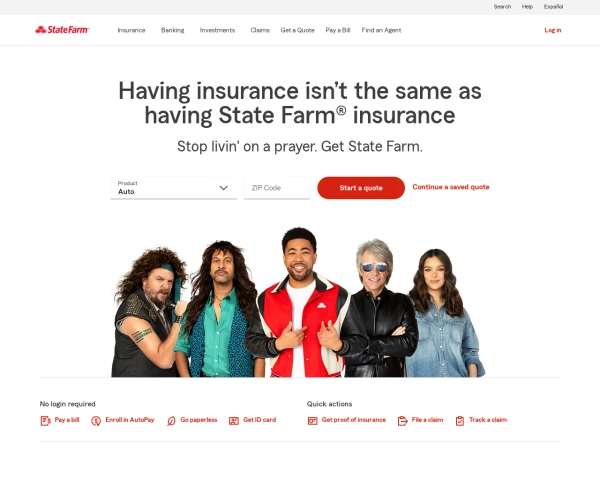The width and height of the screenshot is (600, 480).
Task: Open the Claims menu item
Action: point(260,30)
